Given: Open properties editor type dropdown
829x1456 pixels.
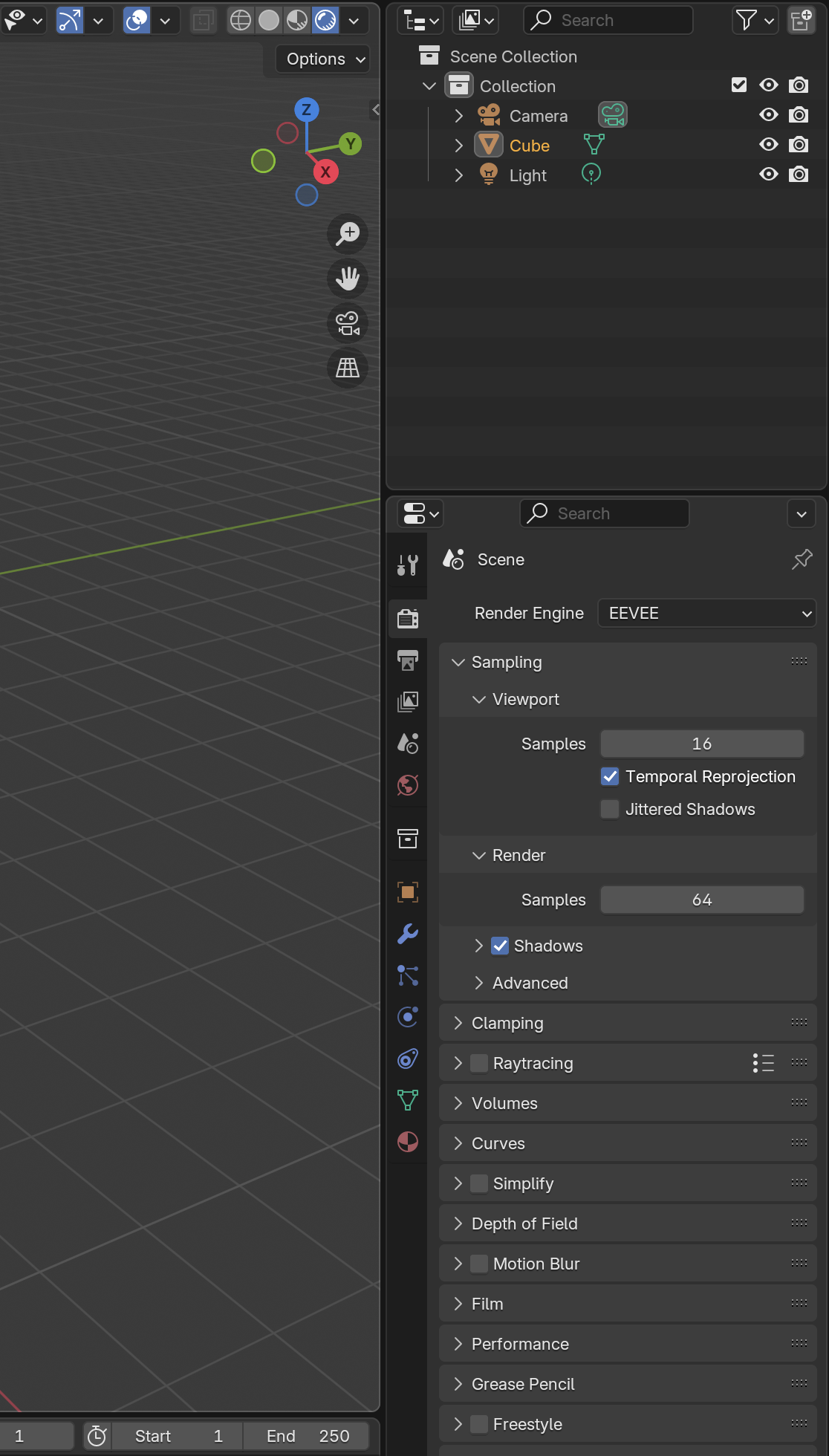Looking at the screenshot, I should (421, 513).
